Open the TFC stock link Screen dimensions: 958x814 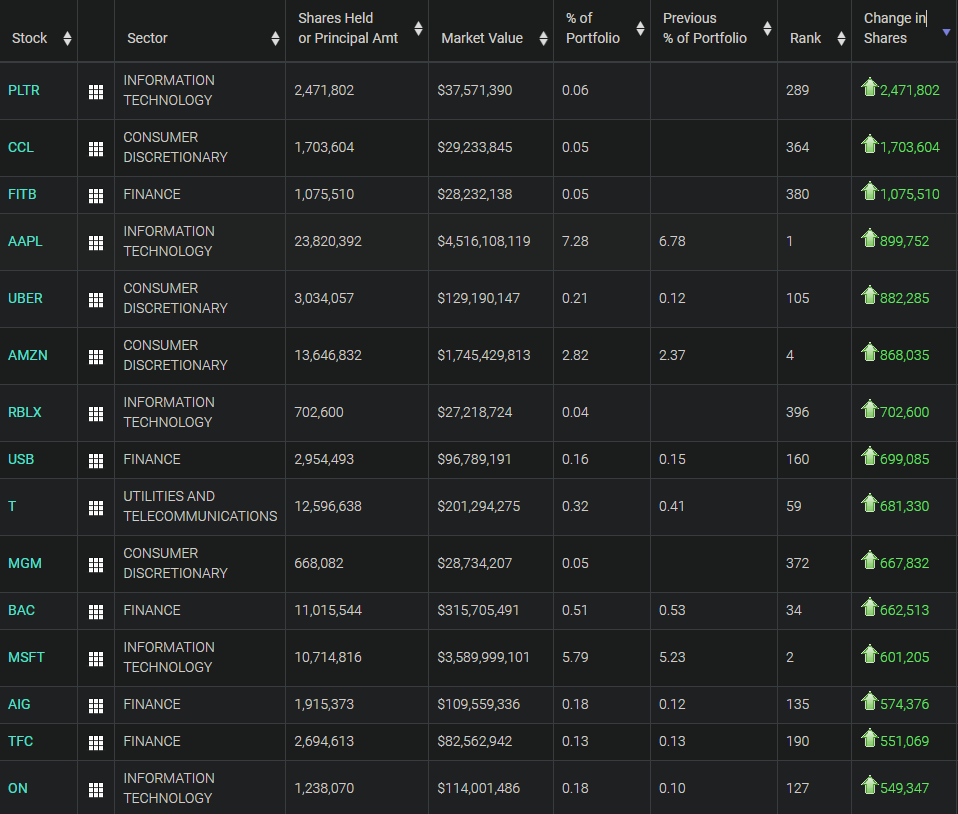20,741
